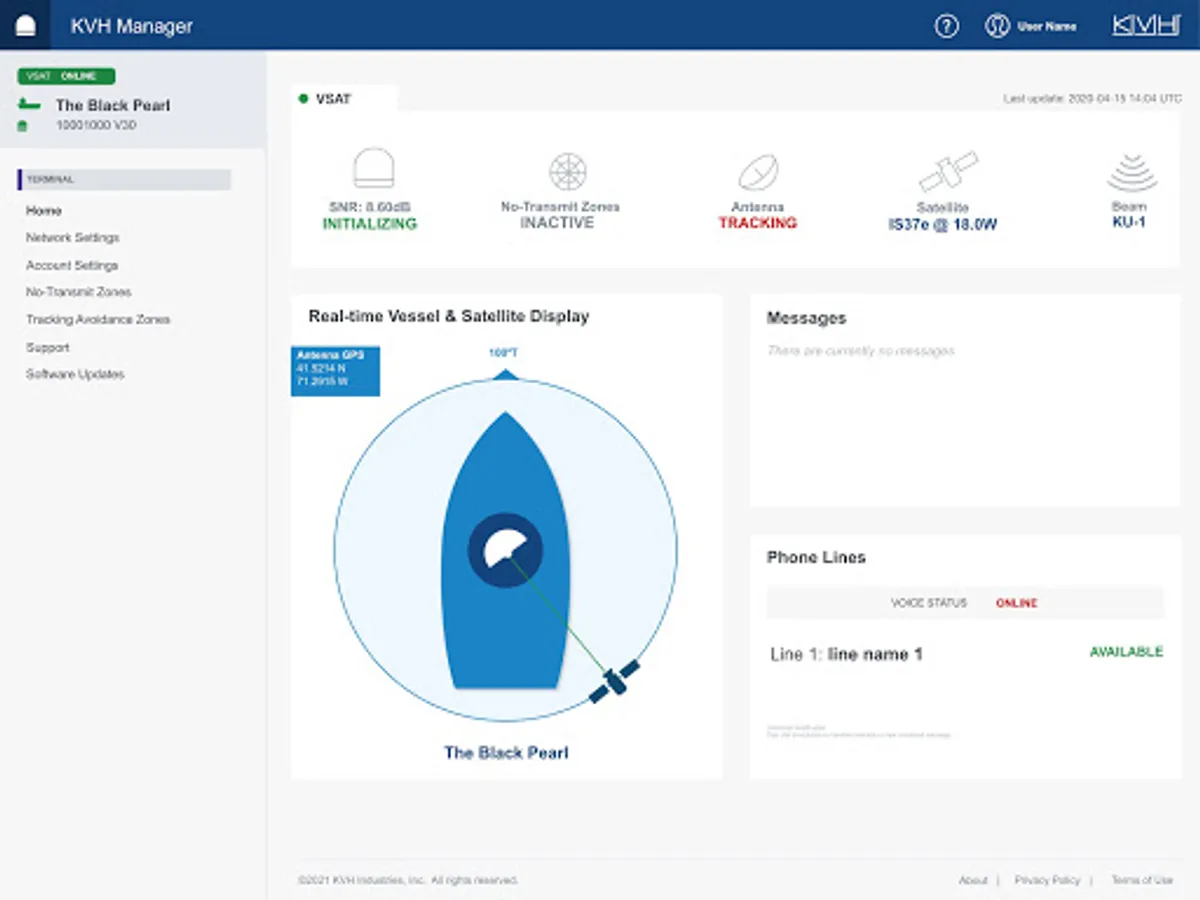Click the Satellite icon in status panel
Image resolution: width=1200 pixels, height=900 pixels.
point(948,172)
